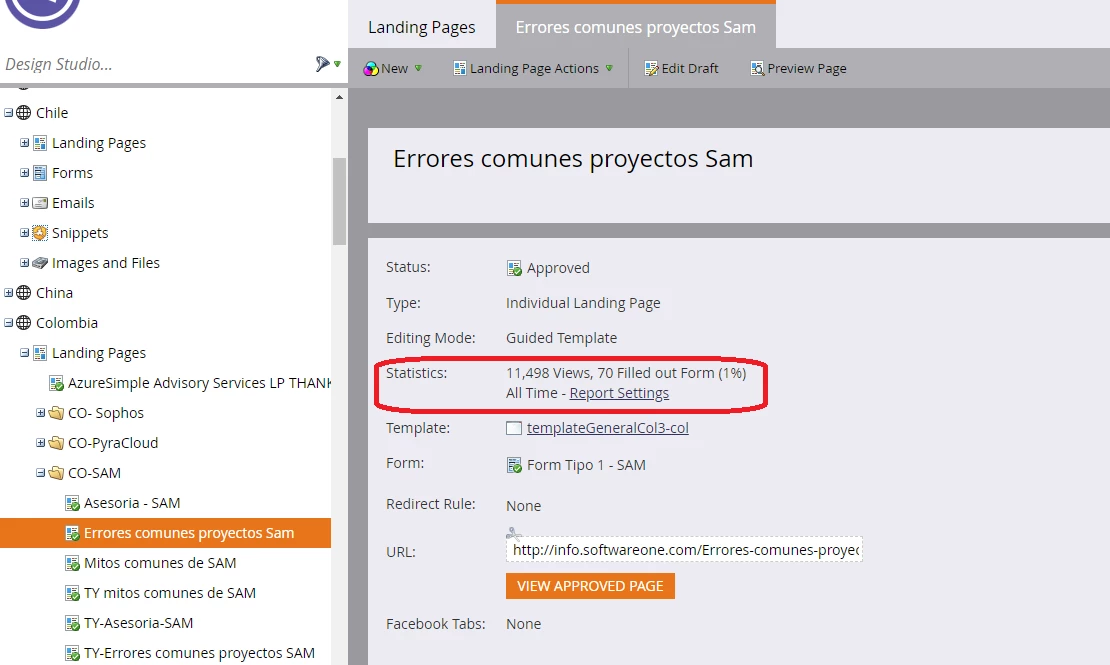Click the Snippets icon in tree
1110x665 pixels.
[40, 232]
